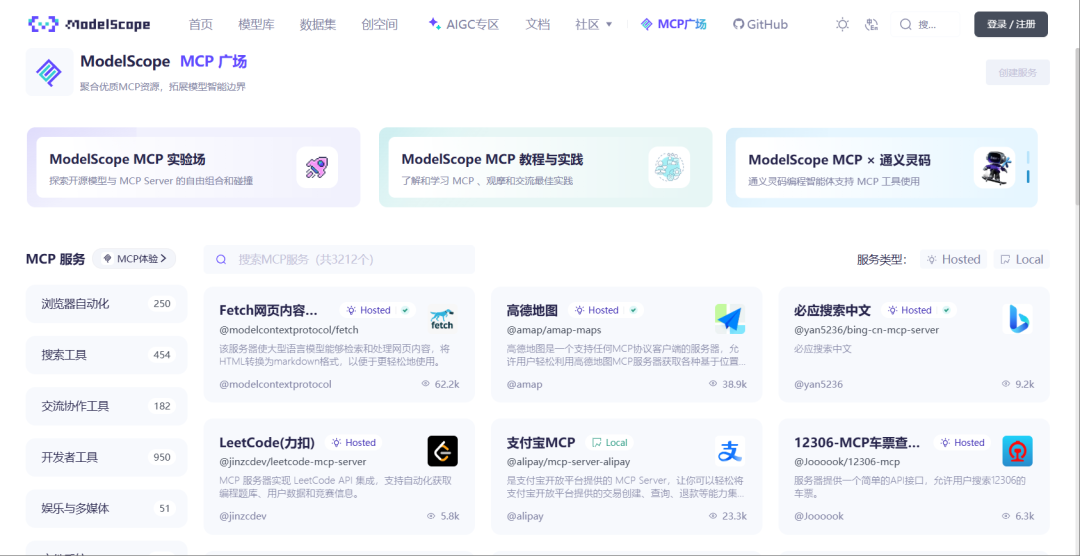Click the eye views icon showing 62.2k
This screenshot has height=556, width=1080.
(x=425, y=384)
